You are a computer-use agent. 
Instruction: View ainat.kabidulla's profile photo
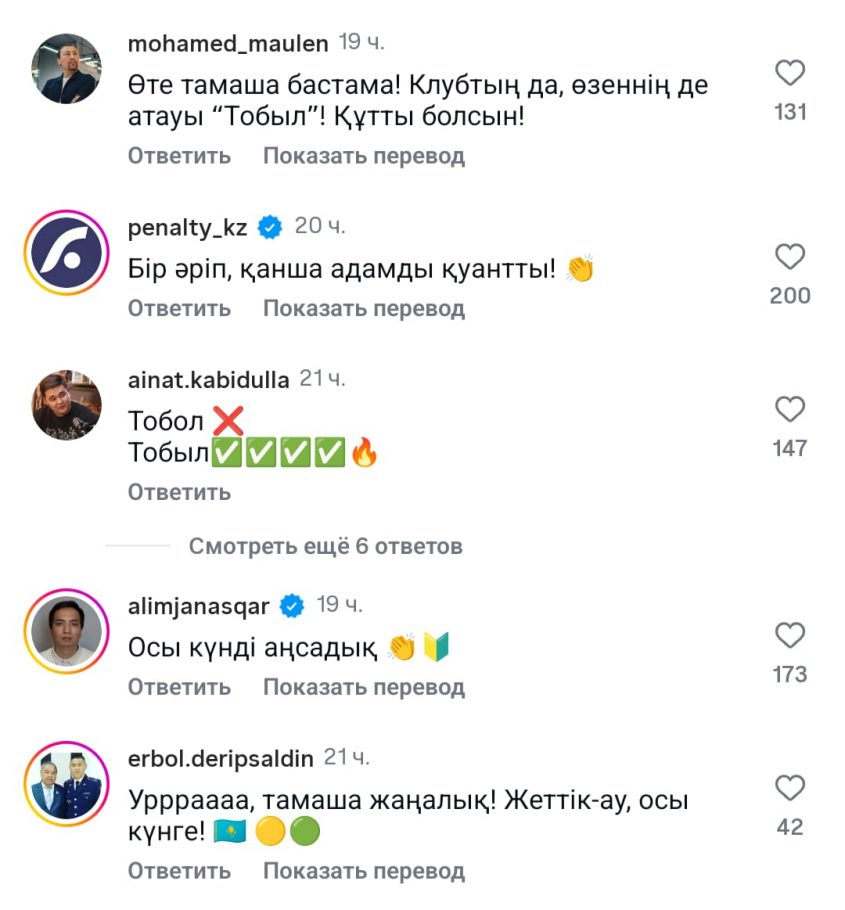coord(67,405)
